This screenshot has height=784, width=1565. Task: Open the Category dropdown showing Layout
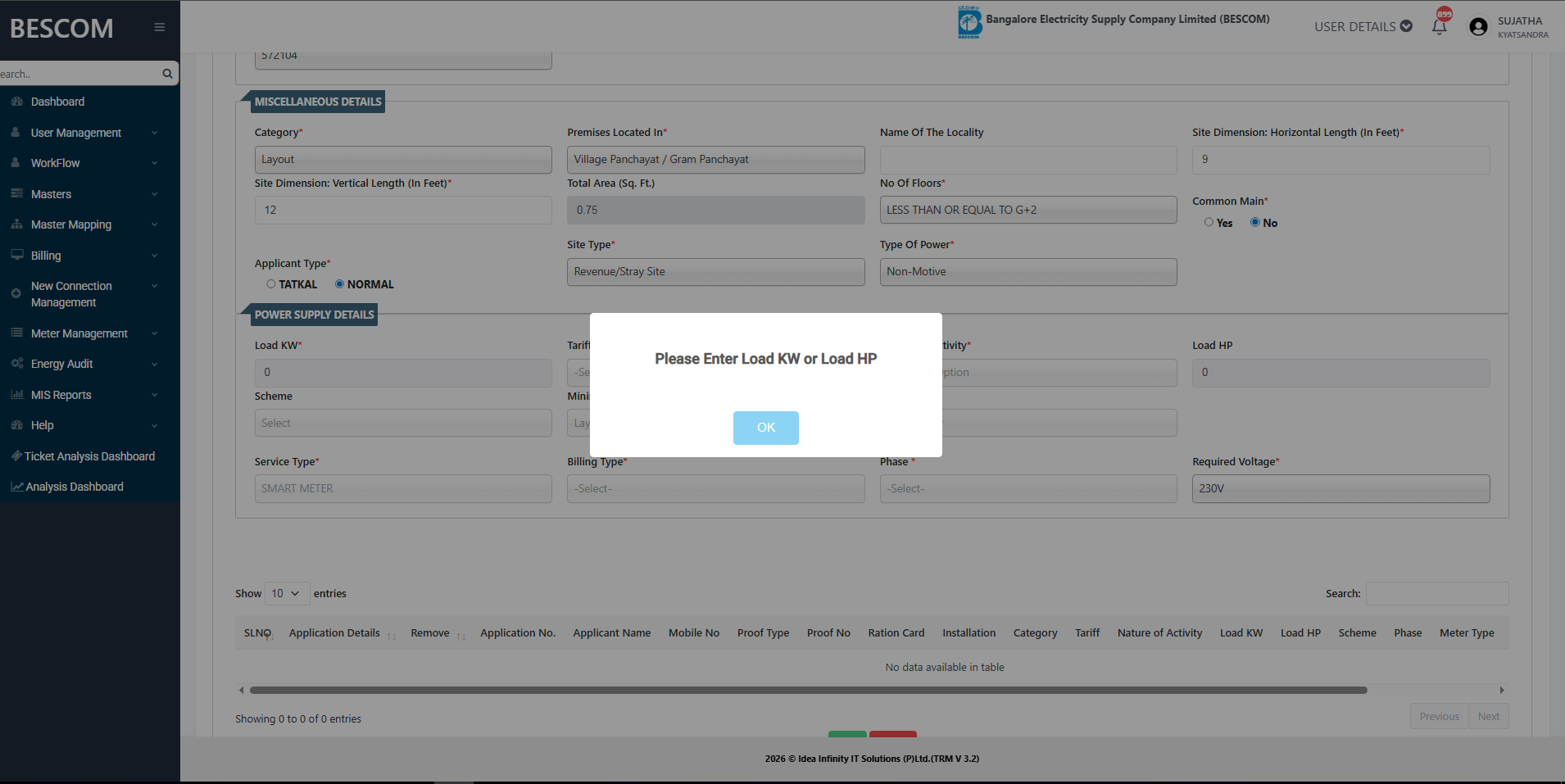coord(403,160)
